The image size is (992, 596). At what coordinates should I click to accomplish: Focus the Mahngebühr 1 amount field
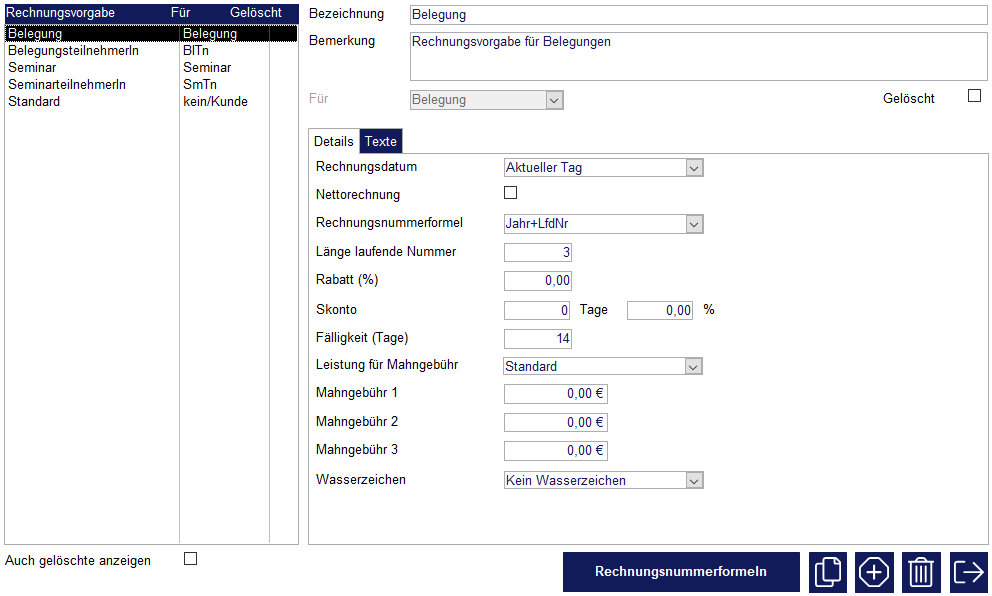coord(555,394)
